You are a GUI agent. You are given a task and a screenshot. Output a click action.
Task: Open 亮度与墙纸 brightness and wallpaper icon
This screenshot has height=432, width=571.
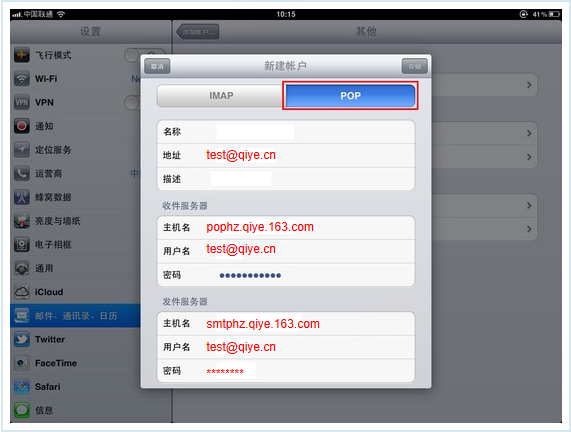[22, 221]
